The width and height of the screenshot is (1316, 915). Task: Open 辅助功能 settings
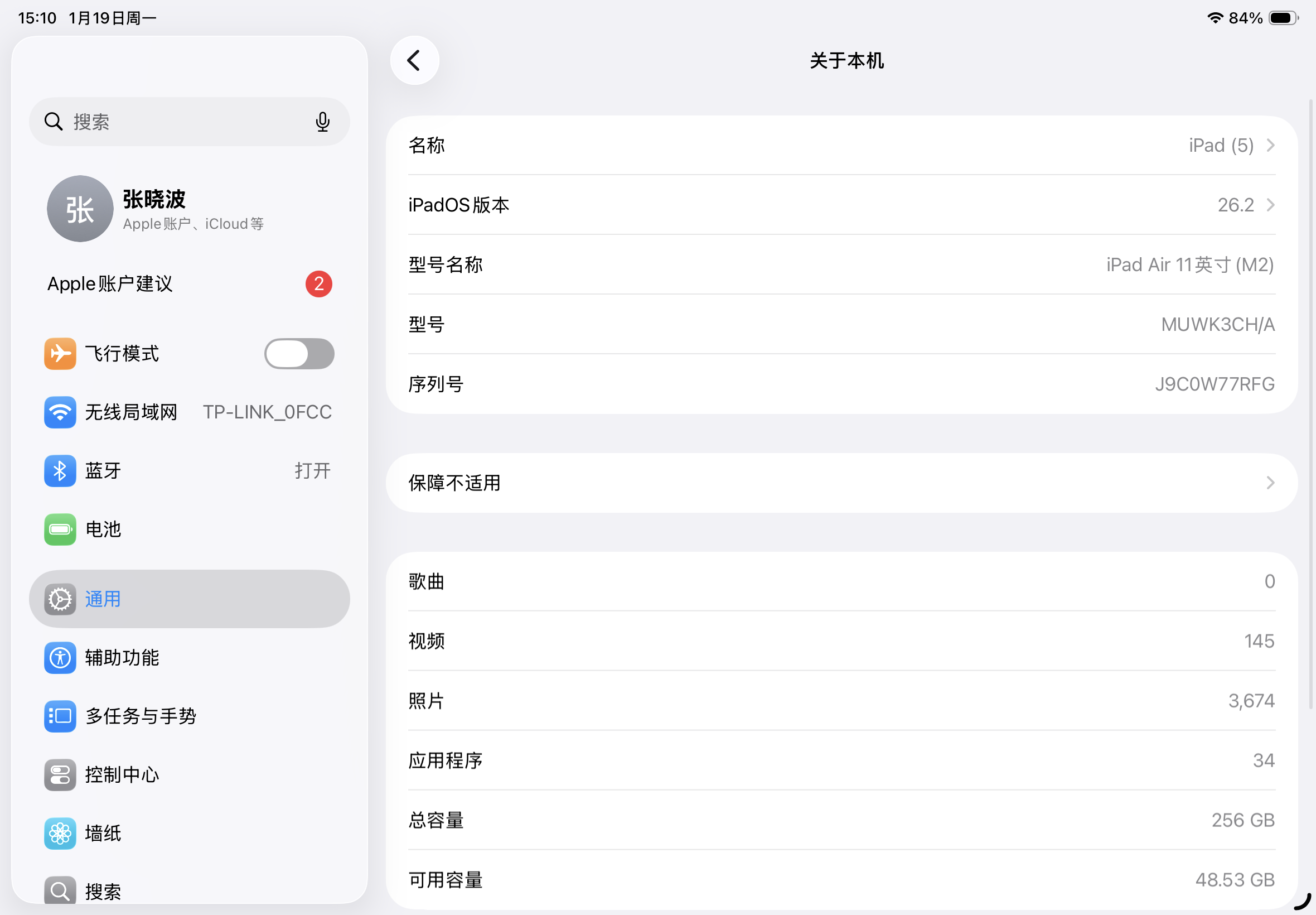(x=190, y=658)
